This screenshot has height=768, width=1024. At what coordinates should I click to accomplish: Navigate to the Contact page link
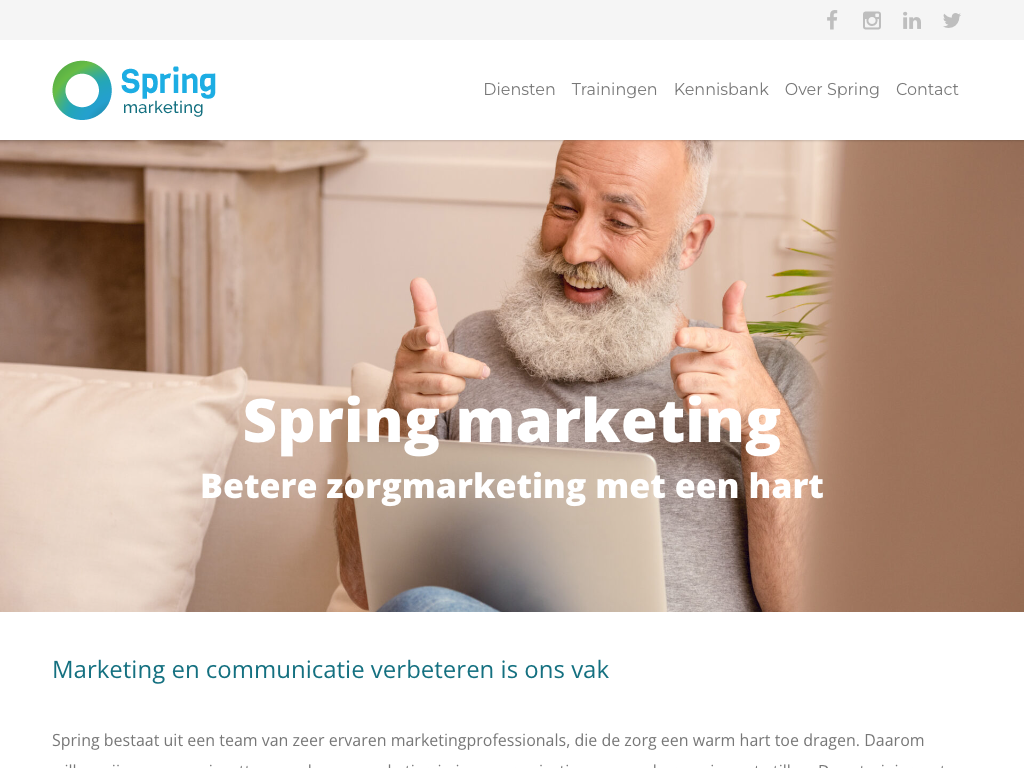pyautogui.click(x=927, y=89)
